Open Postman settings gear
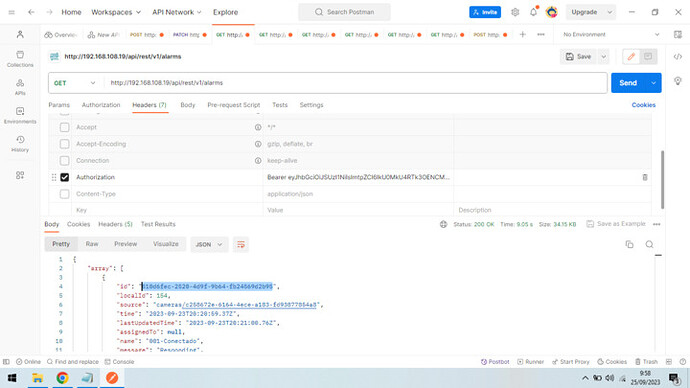690x388 pixels. coord(515,12)
